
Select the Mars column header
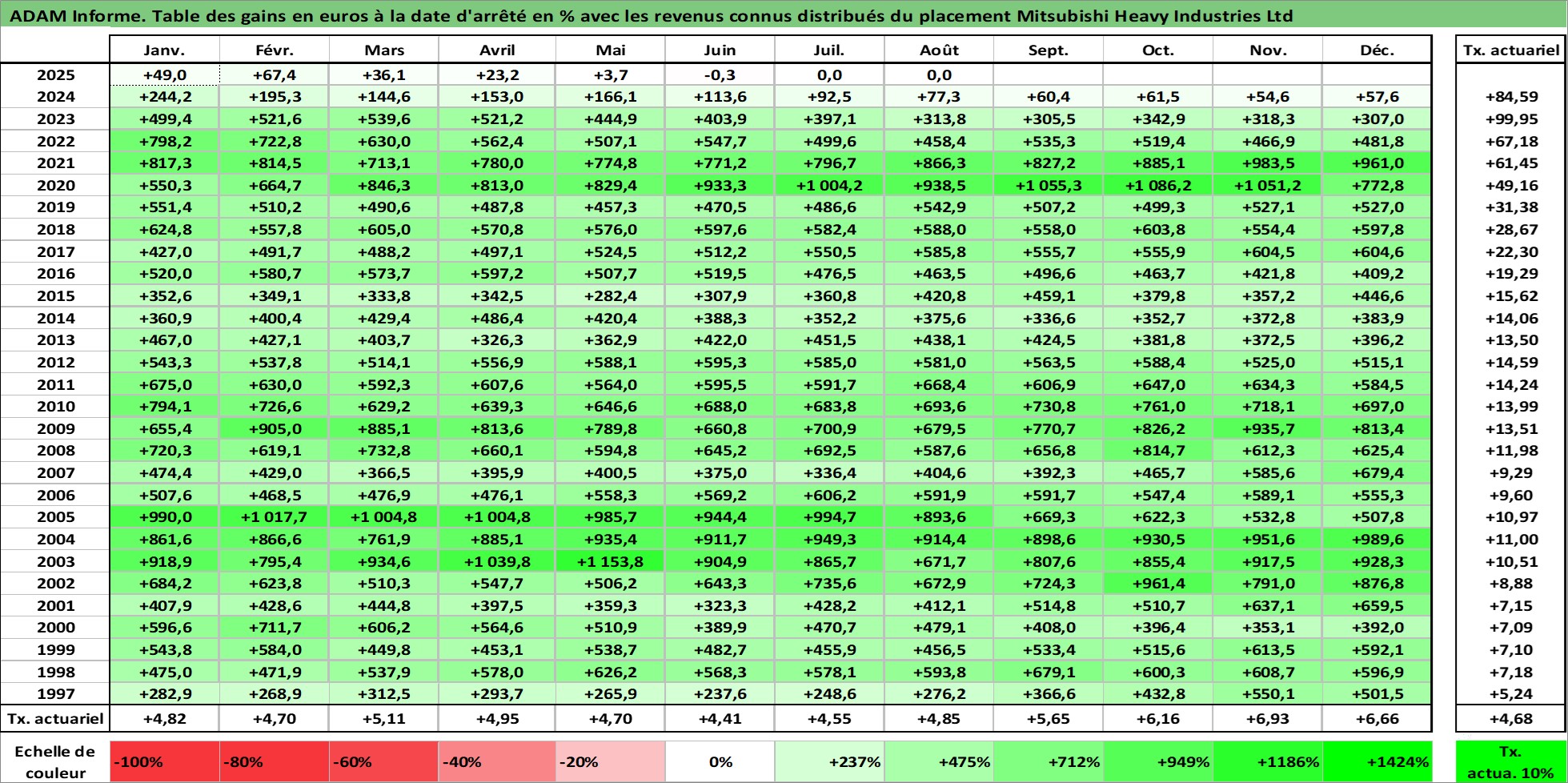pos(383,50)
